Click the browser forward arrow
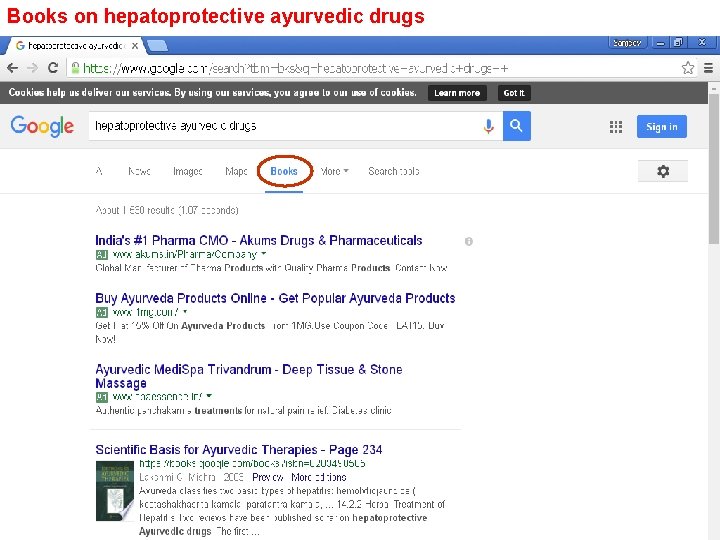This screenshot has height=540, width=720. point(32,68)
